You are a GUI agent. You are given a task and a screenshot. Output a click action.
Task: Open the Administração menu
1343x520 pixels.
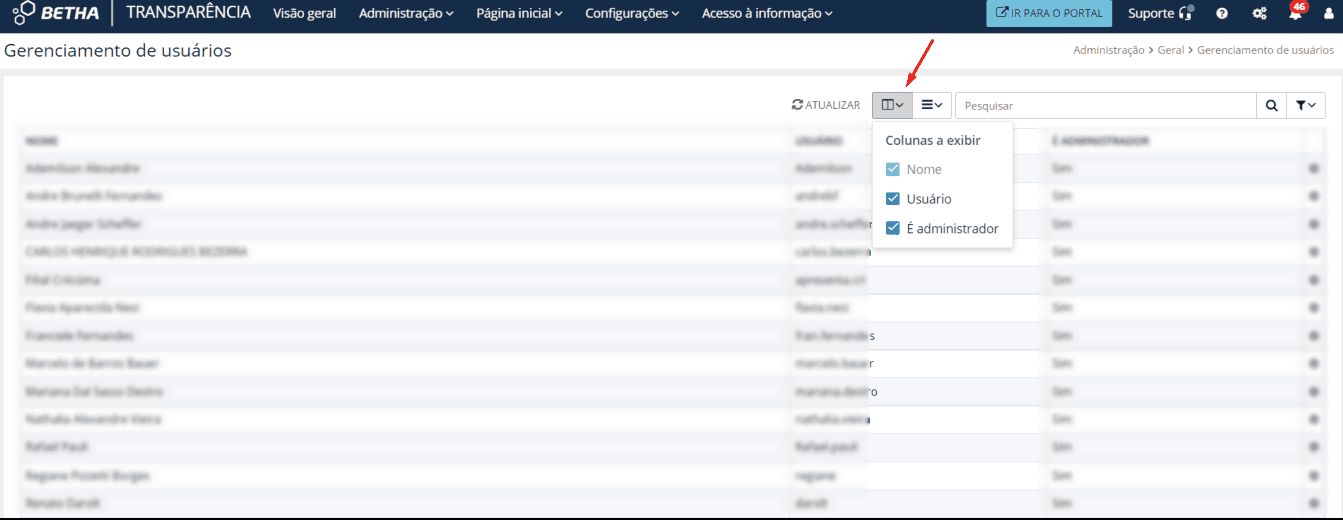pos(406,14)
